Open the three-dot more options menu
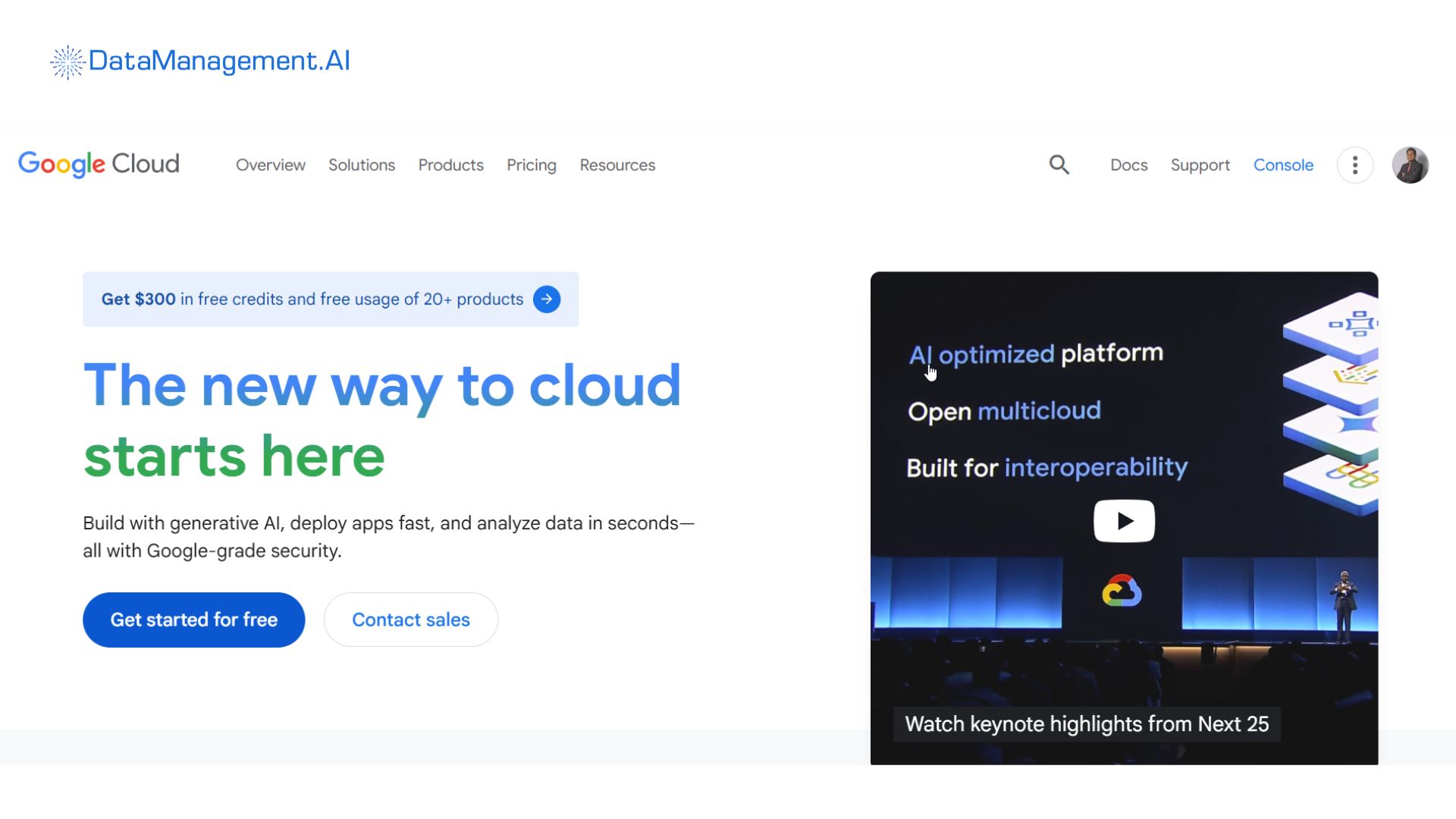 1355,165
